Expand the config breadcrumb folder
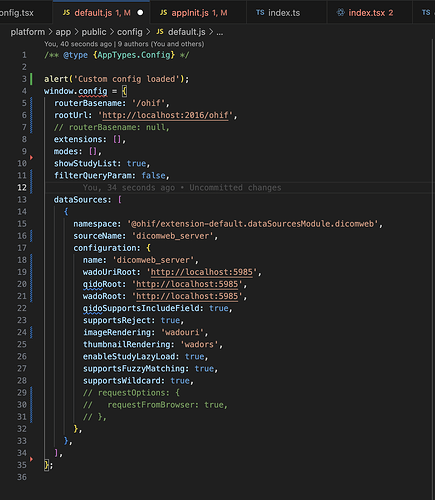This screenshot has width=435, height=500. pos(130,32)
